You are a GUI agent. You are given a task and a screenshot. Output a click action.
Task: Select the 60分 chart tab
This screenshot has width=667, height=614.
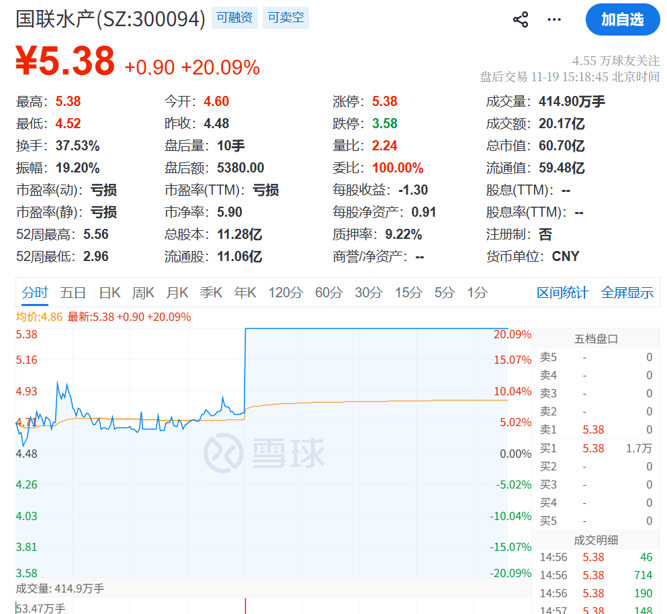coord(328,292)
